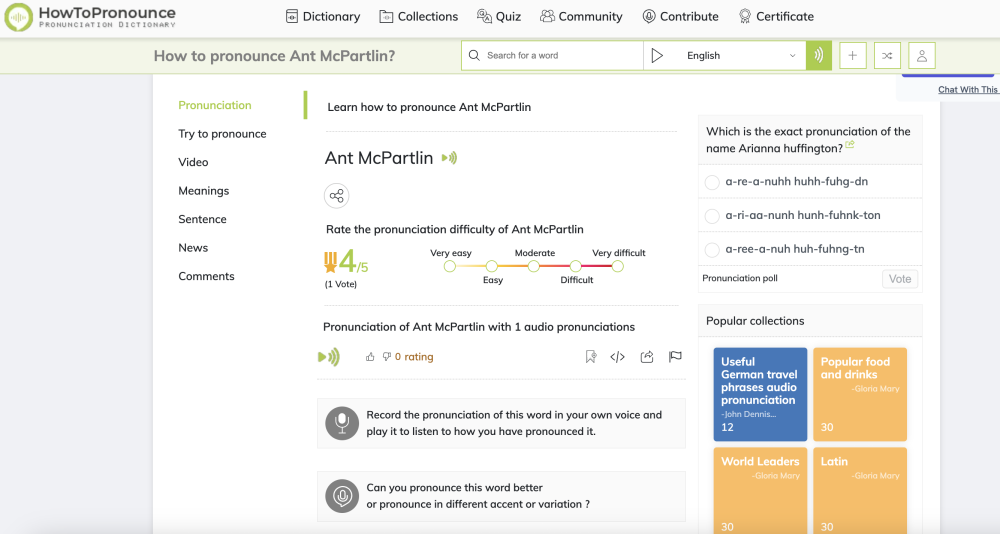Click the green sound wave search button

[x=819, y=56]
